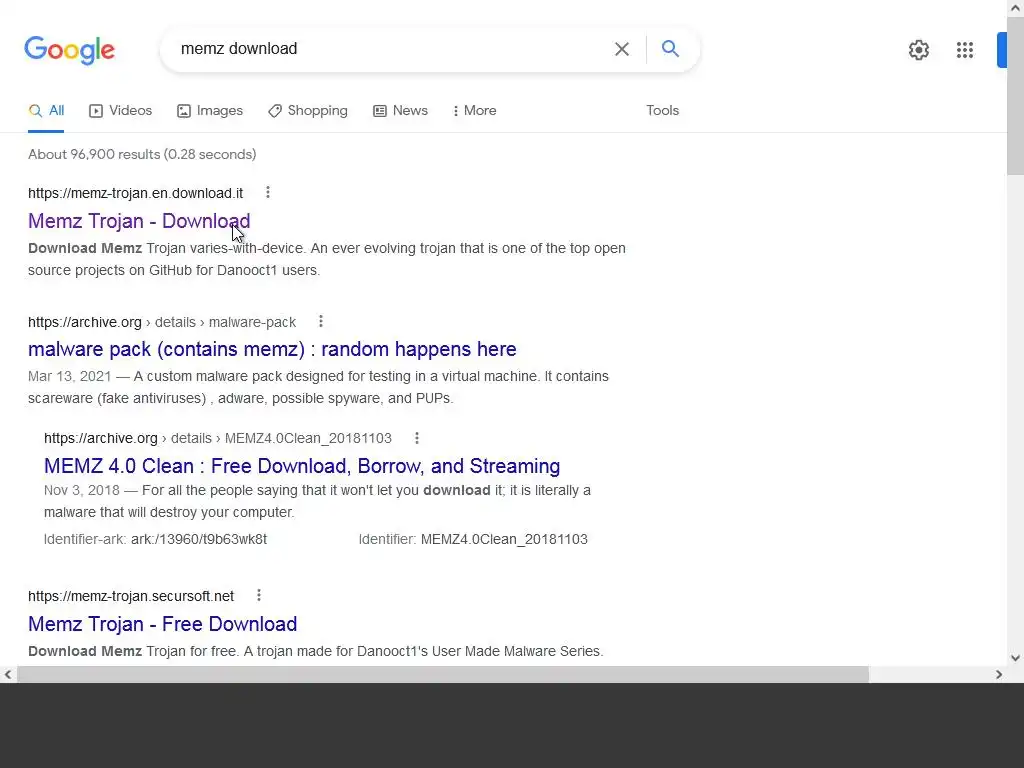Click the https://memz-trojan.en.download.it URL text
Image resolution: width=1024 pixels, height=768 pixels.
[135, 193]
